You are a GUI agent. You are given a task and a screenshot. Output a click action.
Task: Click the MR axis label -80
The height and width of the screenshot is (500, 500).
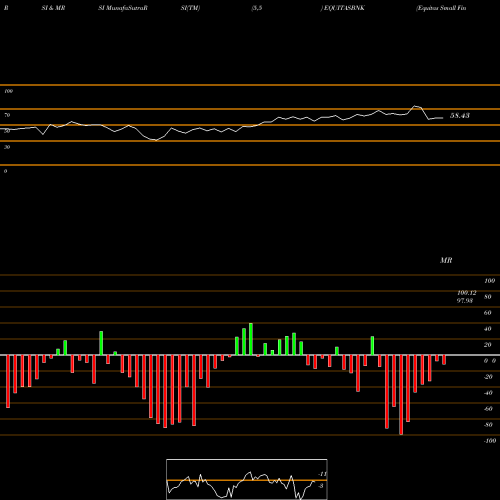click(488, 425)
